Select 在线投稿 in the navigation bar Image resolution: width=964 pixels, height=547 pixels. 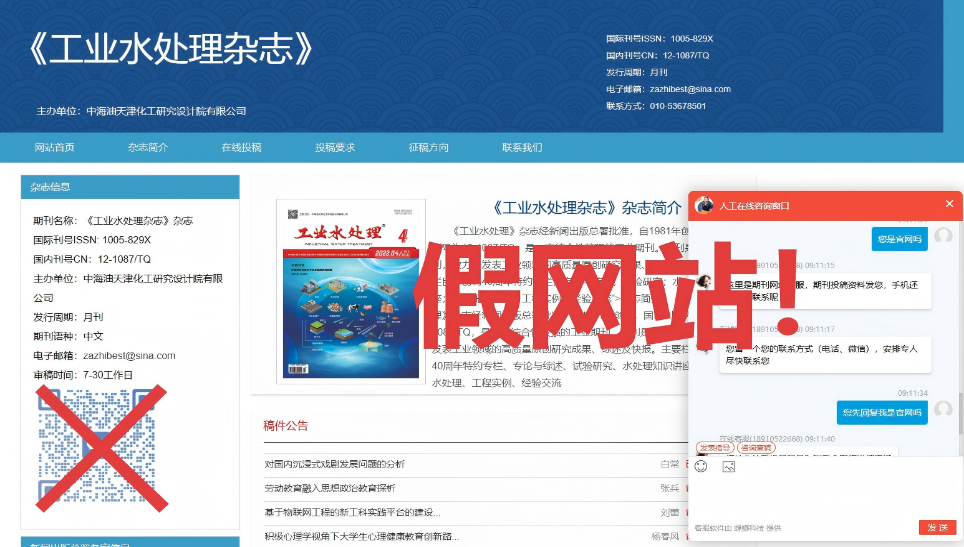tap(241, 147)
